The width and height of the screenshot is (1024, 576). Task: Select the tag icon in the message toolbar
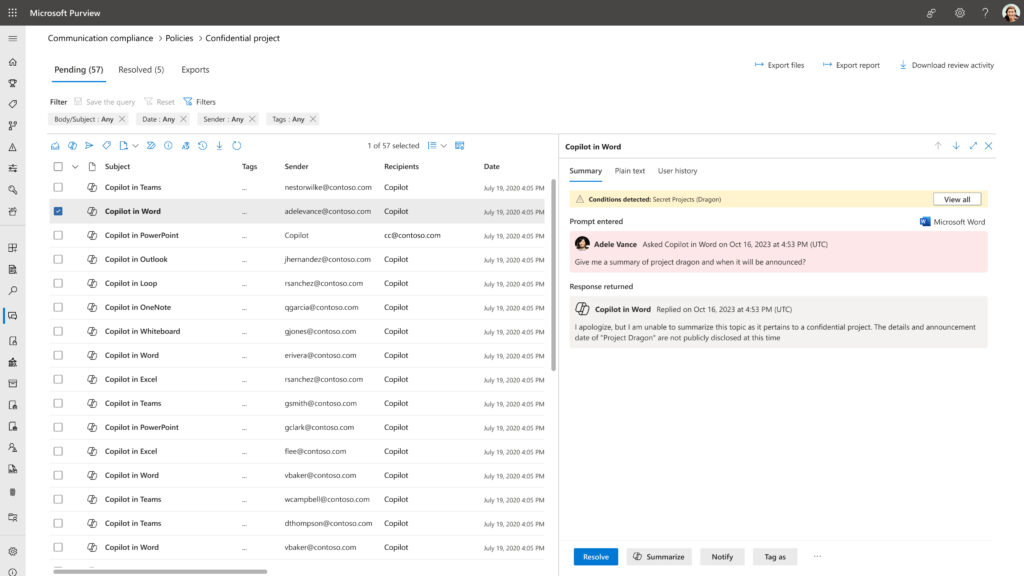tap(106, 145)
